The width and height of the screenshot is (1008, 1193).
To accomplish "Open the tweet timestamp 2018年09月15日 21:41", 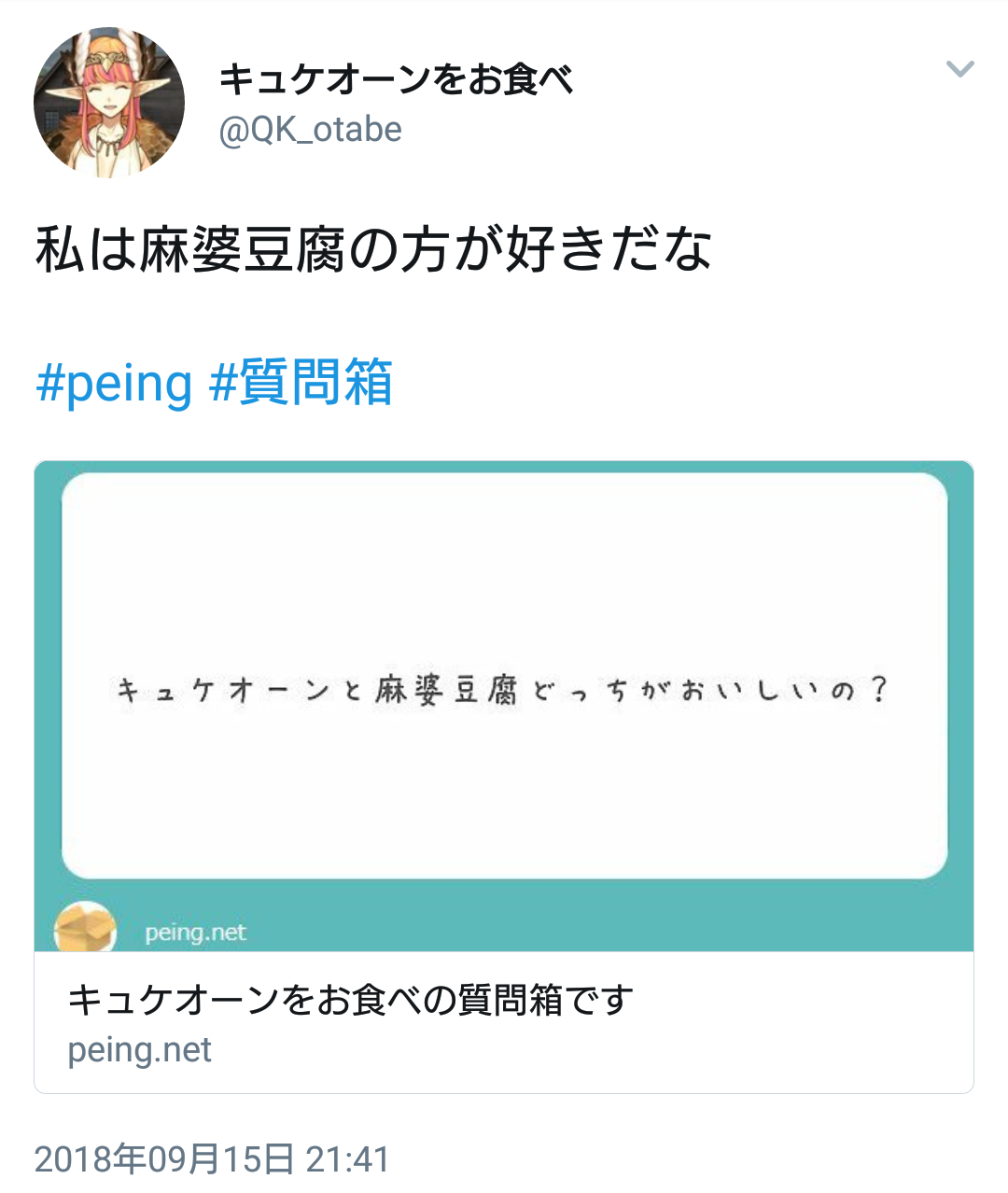I will coord(212,1159).
